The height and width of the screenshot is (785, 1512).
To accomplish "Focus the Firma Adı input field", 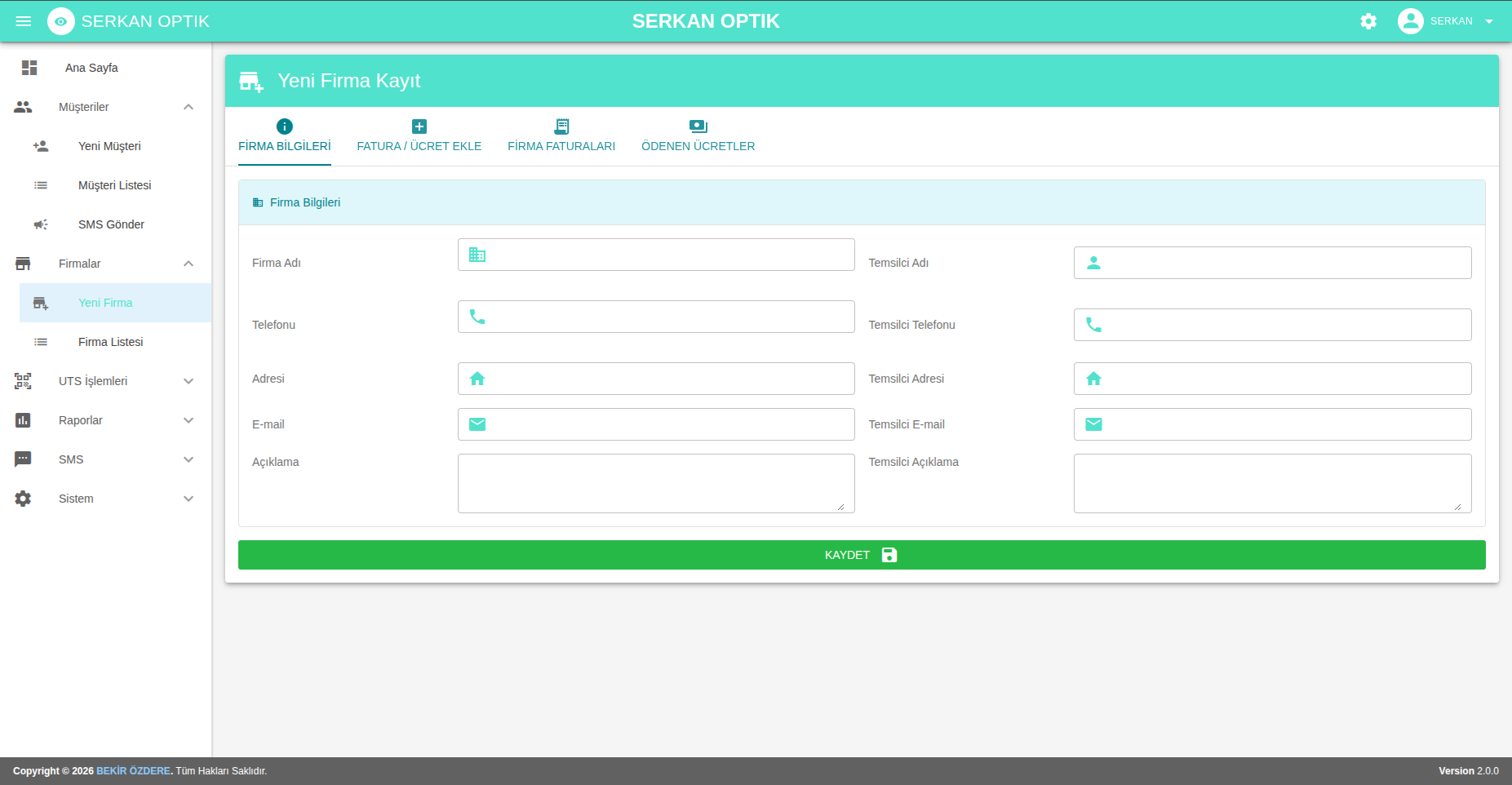I will tap(656, 255).
